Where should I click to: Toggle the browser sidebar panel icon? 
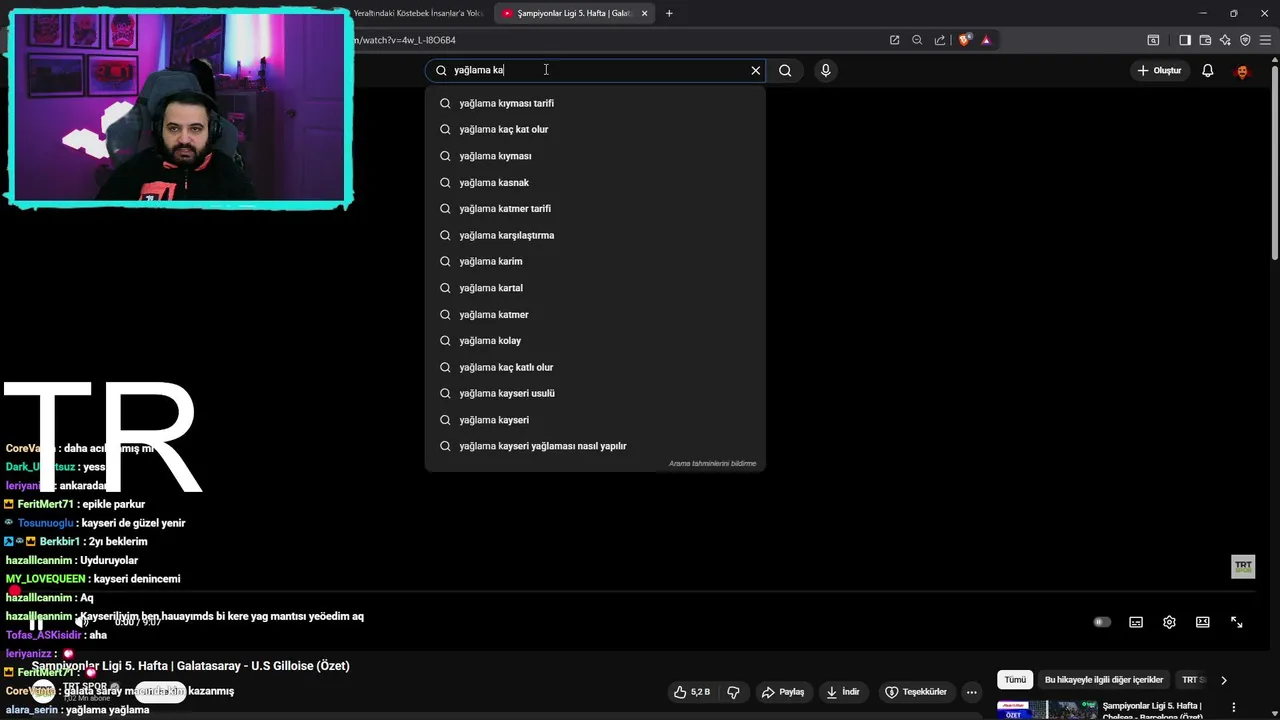pos(1185,40)
